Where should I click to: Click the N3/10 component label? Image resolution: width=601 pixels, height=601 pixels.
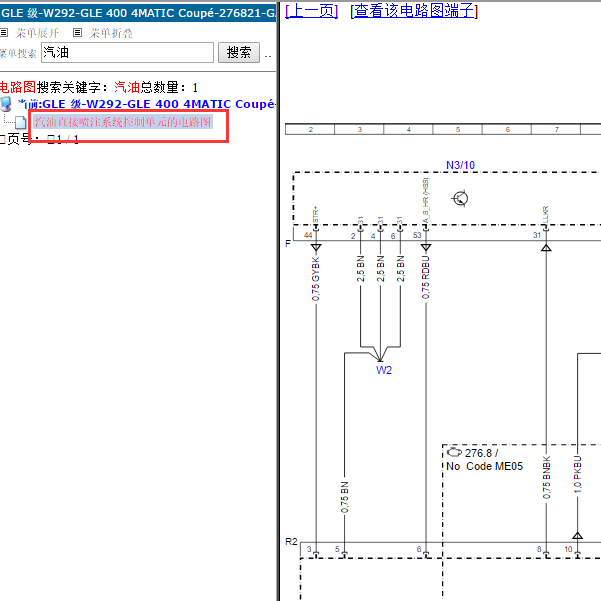460,165
